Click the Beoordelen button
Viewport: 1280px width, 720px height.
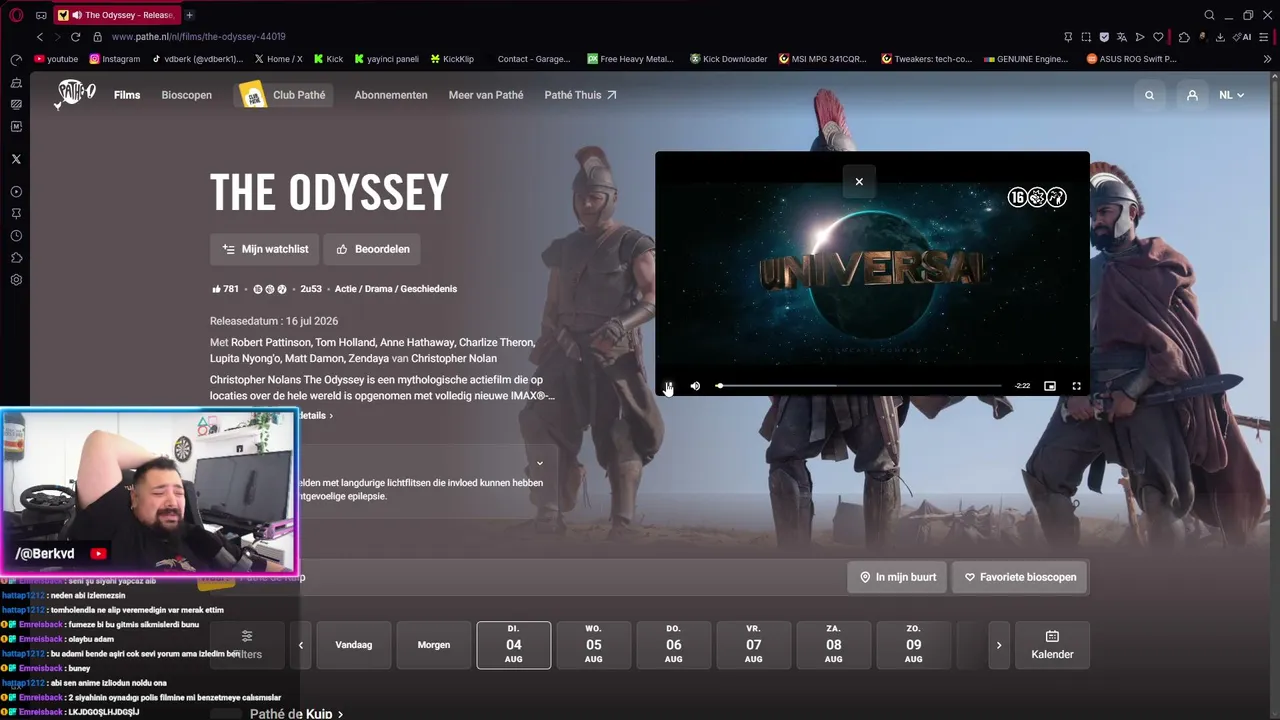(x=372, y=249)
